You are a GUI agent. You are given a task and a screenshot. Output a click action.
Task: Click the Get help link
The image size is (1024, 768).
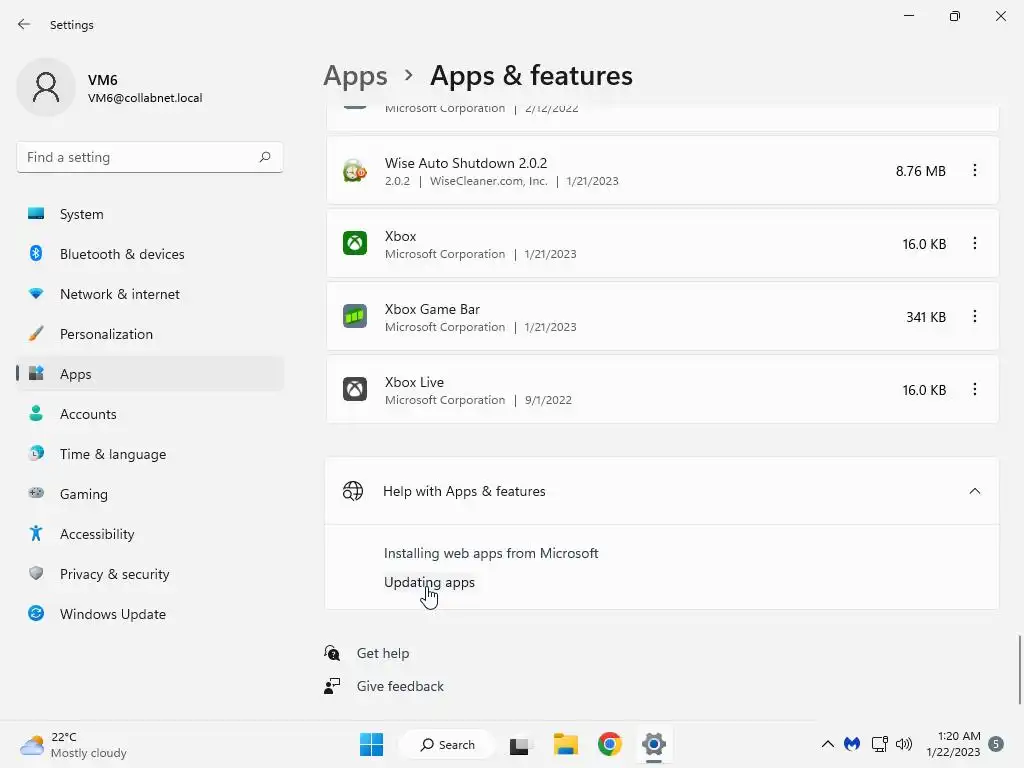(x=383, y=653)
